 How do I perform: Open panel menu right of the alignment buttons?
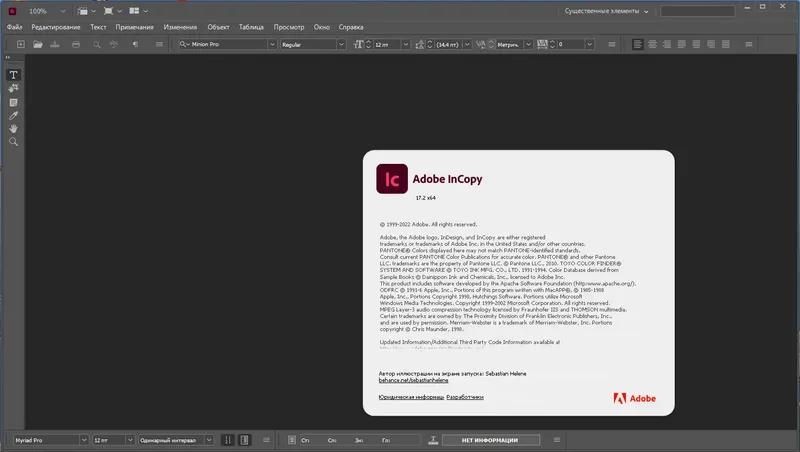click(x=749, y=44)
